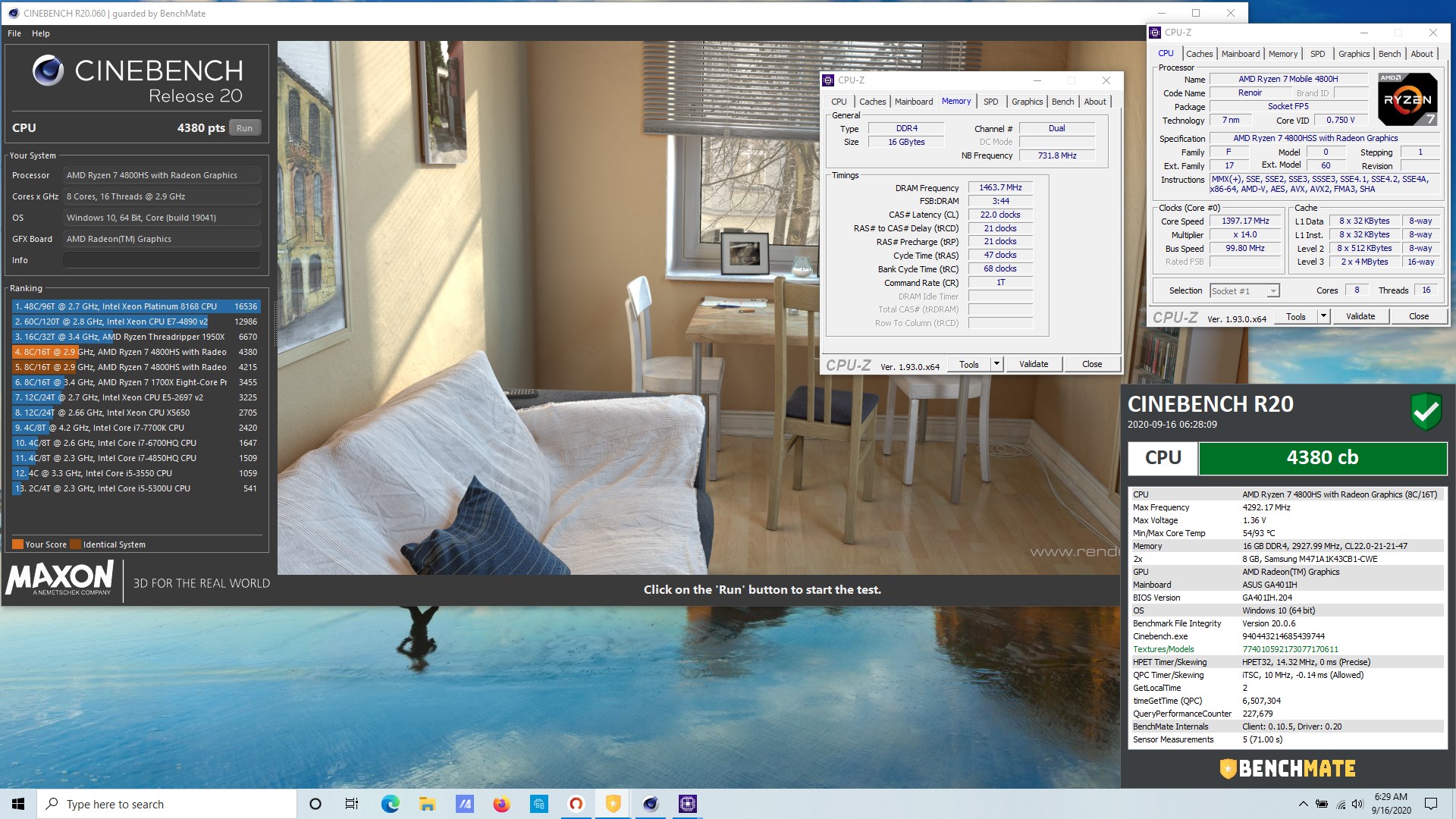This screenshot has width=1456, height=819.
Task: Launch Firefox from taskbar
Action: click(501, 804)
